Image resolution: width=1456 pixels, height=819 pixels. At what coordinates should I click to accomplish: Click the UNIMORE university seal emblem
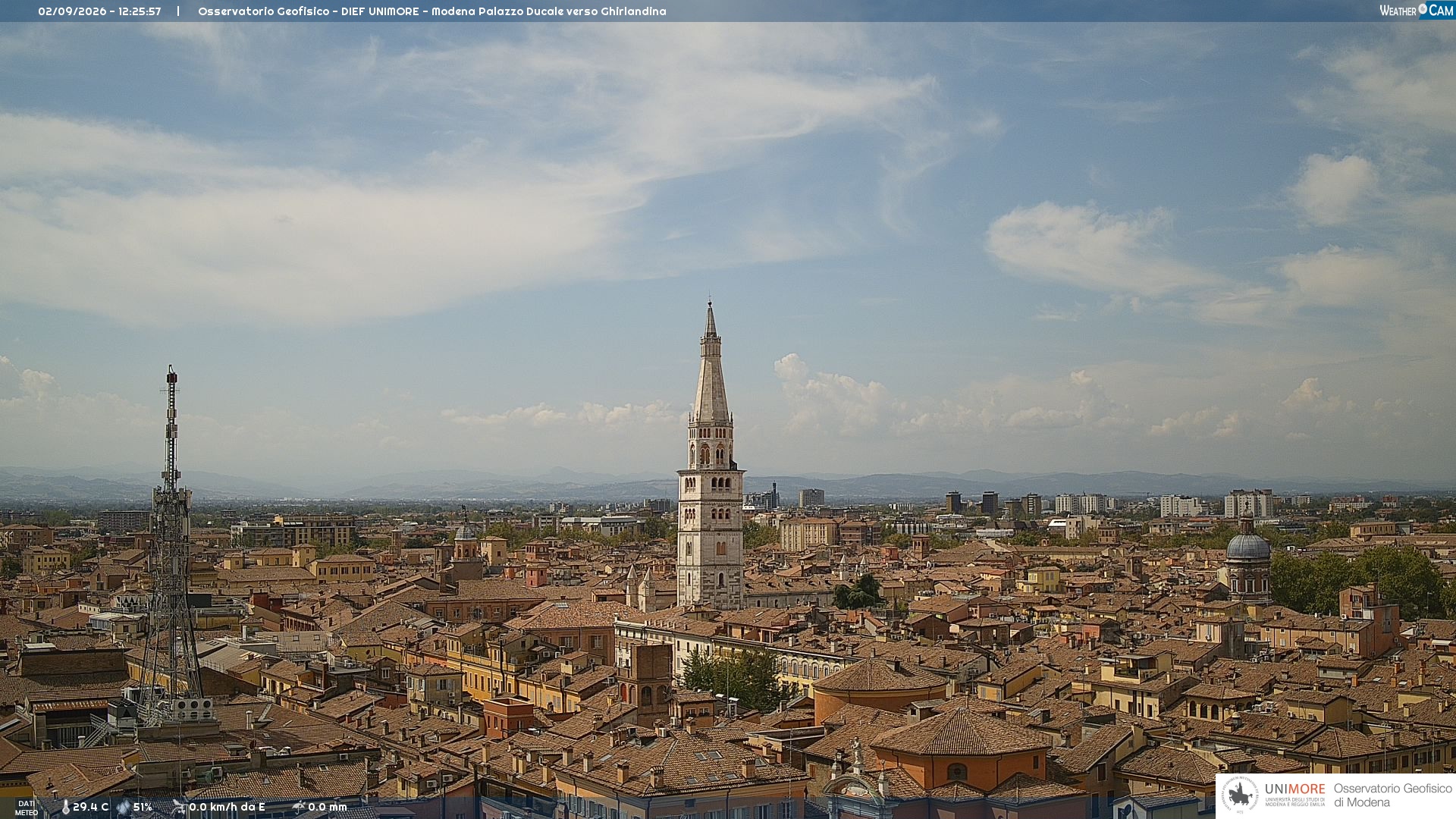point(1240,795)
